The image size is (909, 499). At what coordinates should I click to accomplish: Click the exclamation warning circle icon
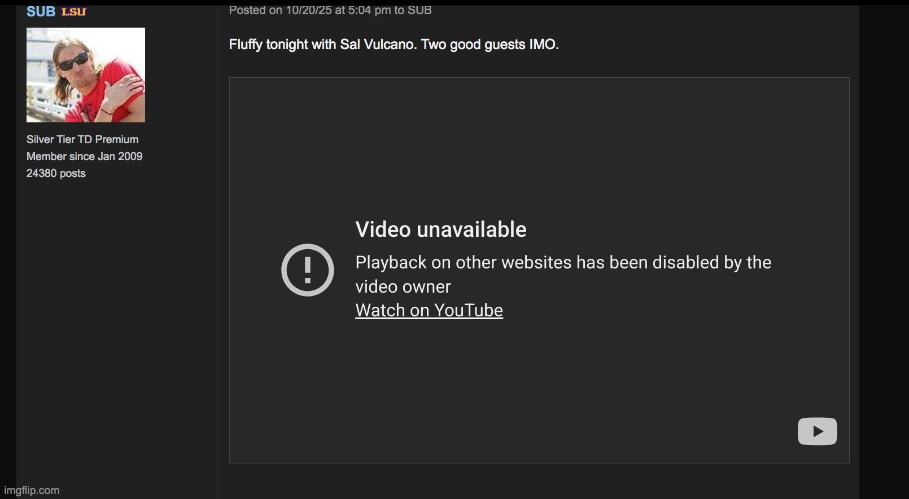pyautogui.click(x=307, y=270)
